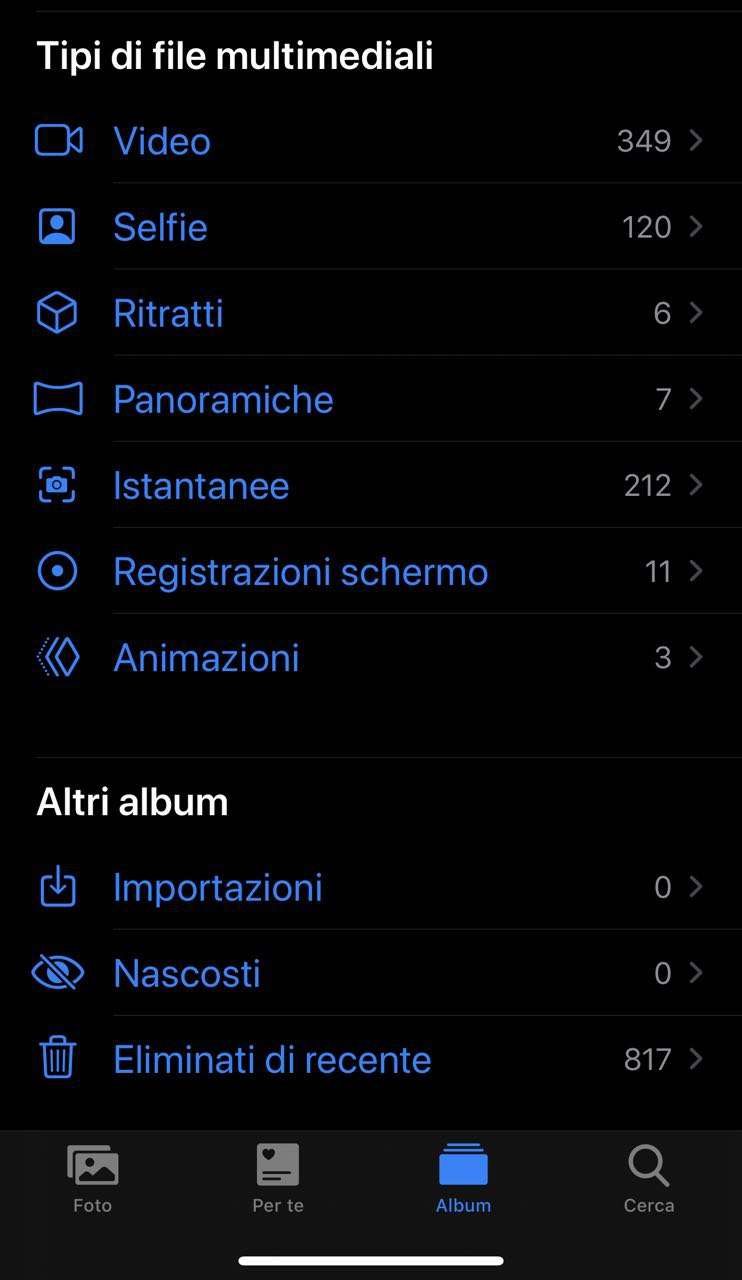Tap the Selfie portrait icon
Image resolution: width=742 pixels, height=1280 pixels.
tap(57, 227)
